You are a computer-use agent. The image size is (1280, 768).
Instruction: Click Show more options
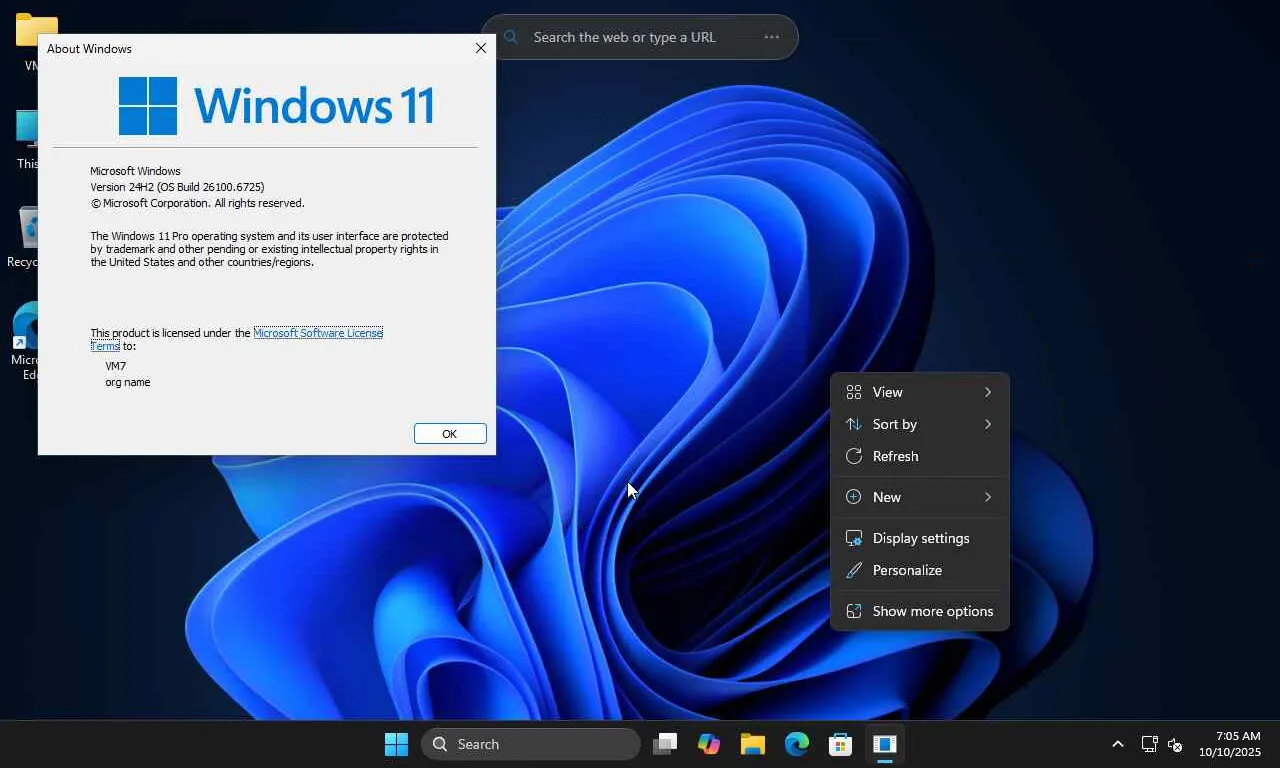(x=919, y=611)
